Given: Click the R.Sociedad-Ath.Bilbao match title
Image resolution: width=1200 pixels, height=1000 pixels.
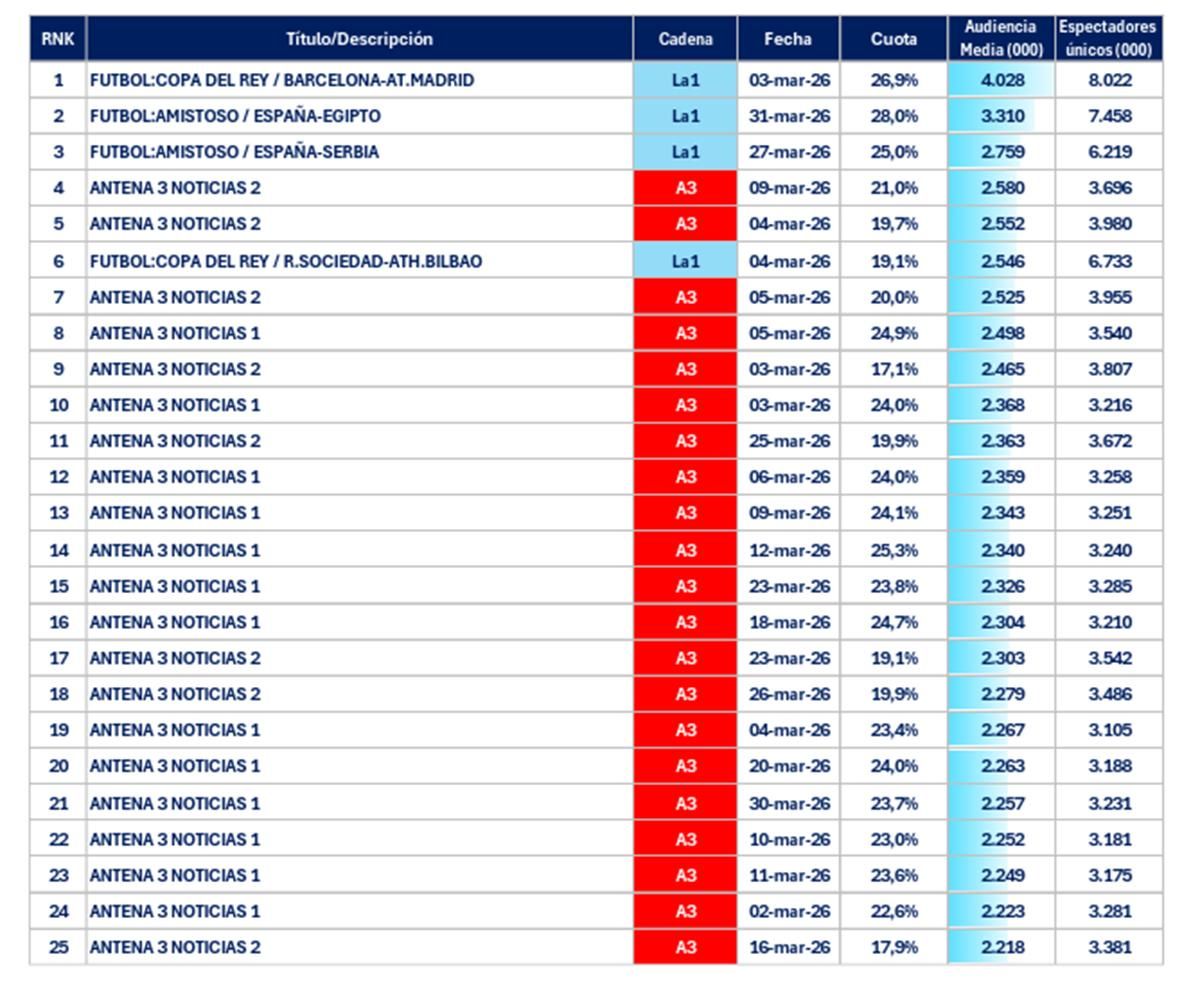Looking at the screenshot, I should coord(286,261).
